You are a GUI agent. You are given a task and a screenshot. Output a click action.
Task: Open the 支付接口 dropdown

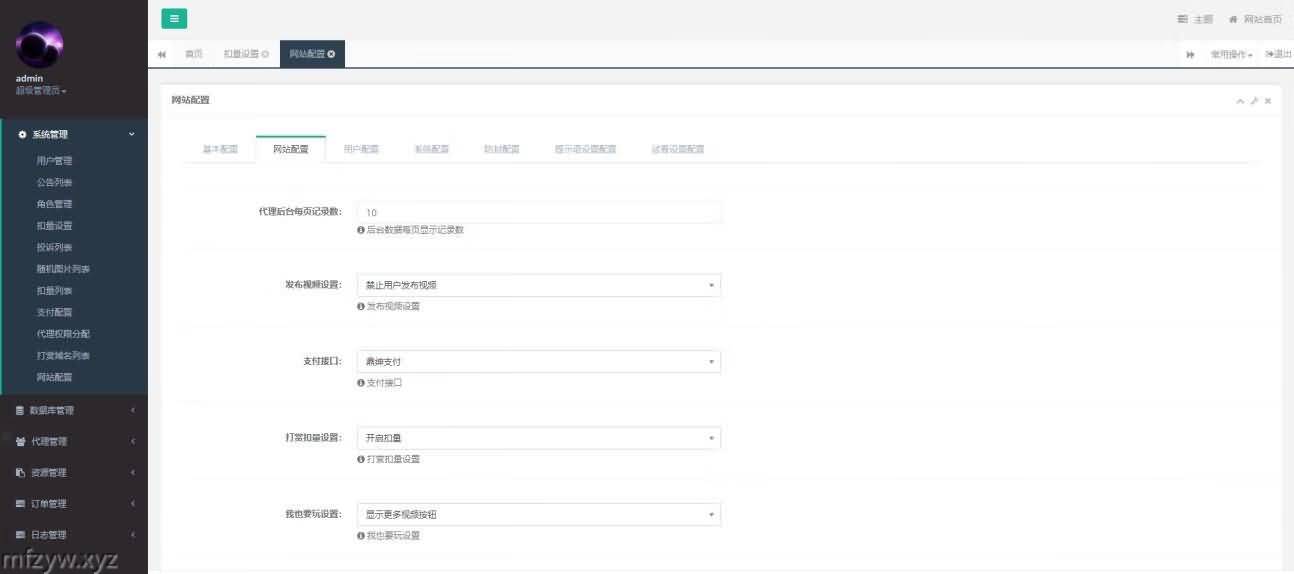(x=538, y=361)
